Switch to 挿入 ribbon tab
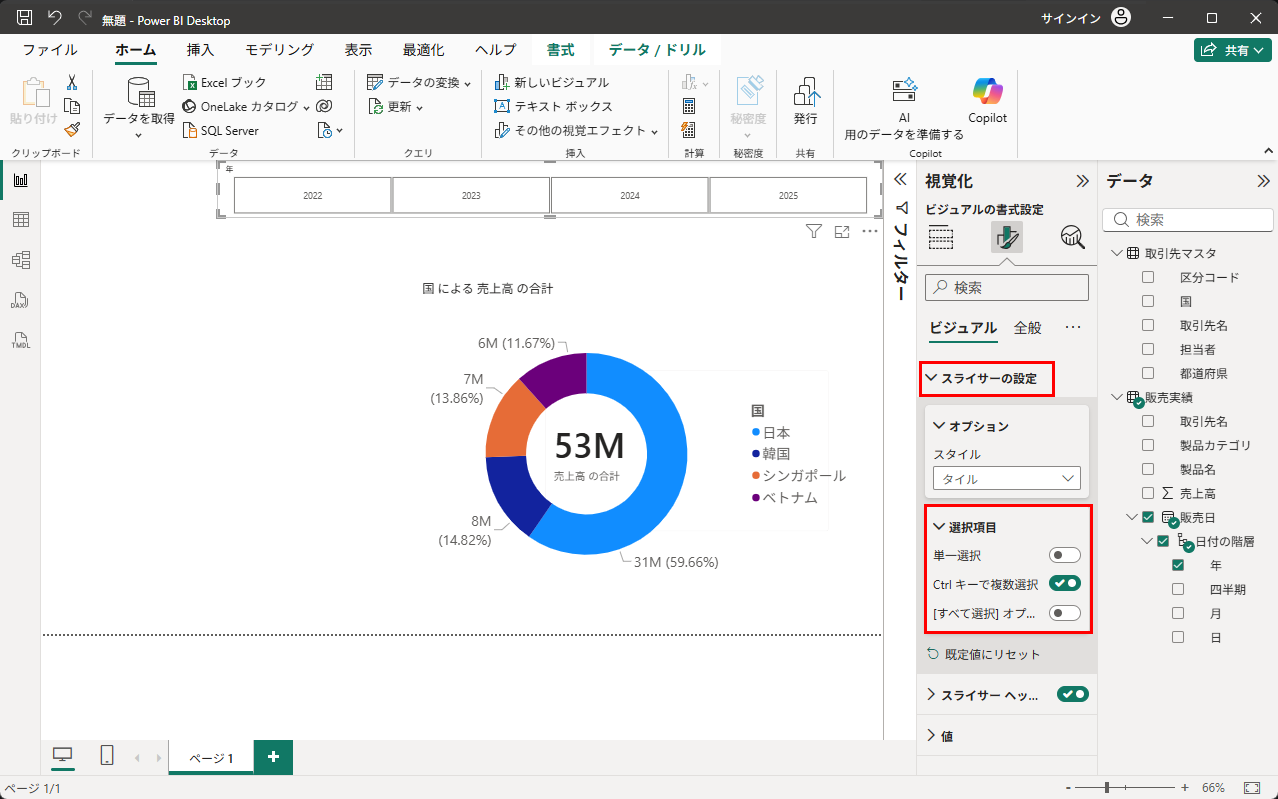Viewport: 1278px width, 799px height. point(200,50)
